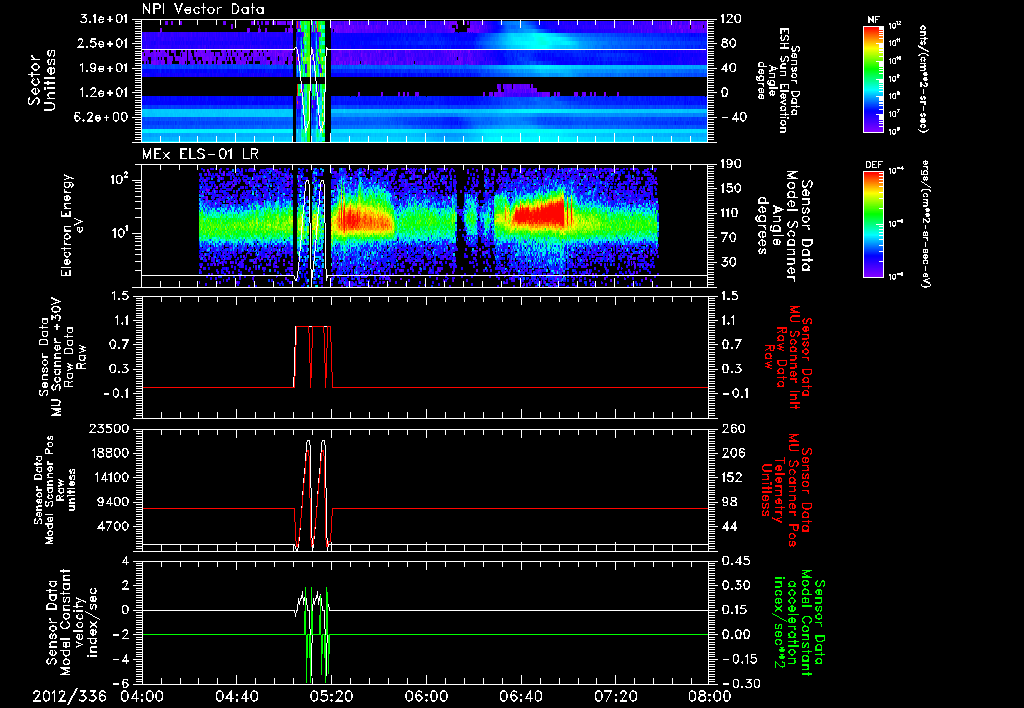
Task: Click the "120" sun elevation tick
Action: (x=731, y=19)
